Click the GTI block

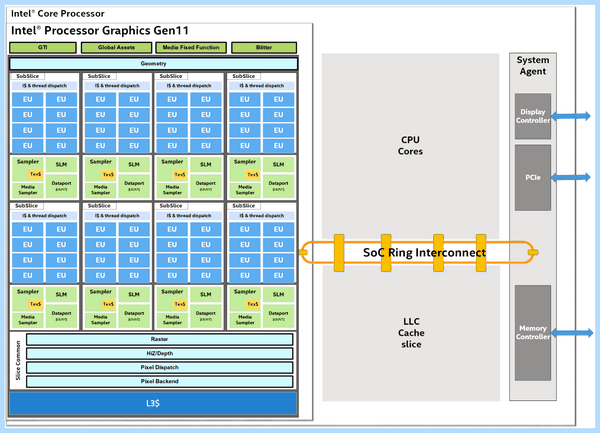[x=43, y=47]
